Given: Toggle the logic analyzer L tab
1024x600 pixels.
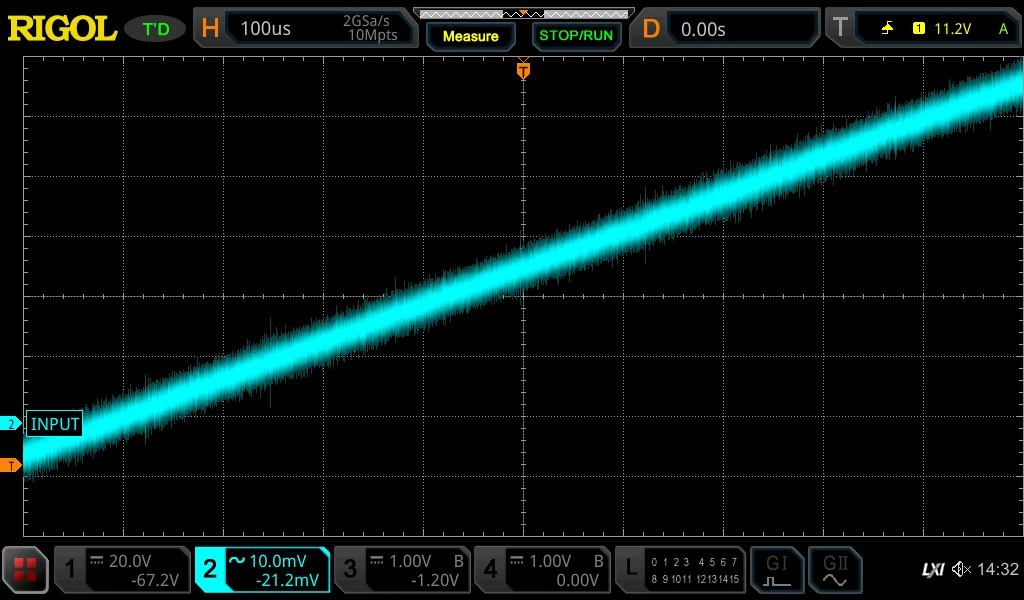Looking at the screenshot, I should (x=631, y=569).
